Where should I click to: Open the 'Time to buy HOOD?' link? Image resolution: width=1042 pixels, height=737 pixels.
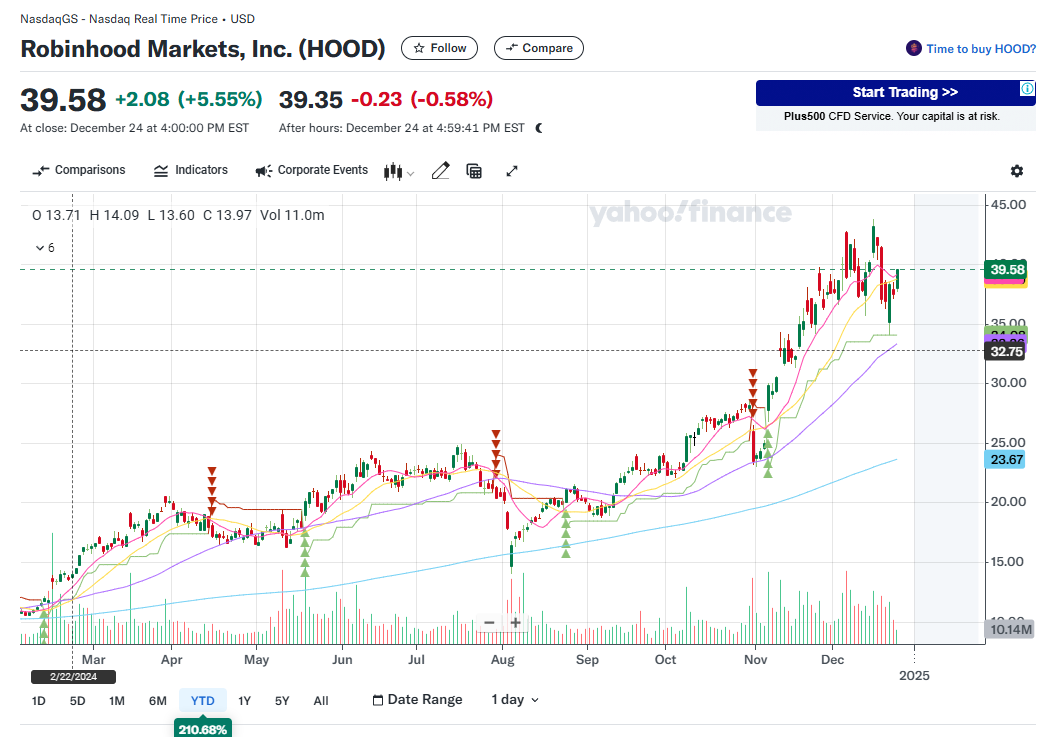[x=971, y=49]
